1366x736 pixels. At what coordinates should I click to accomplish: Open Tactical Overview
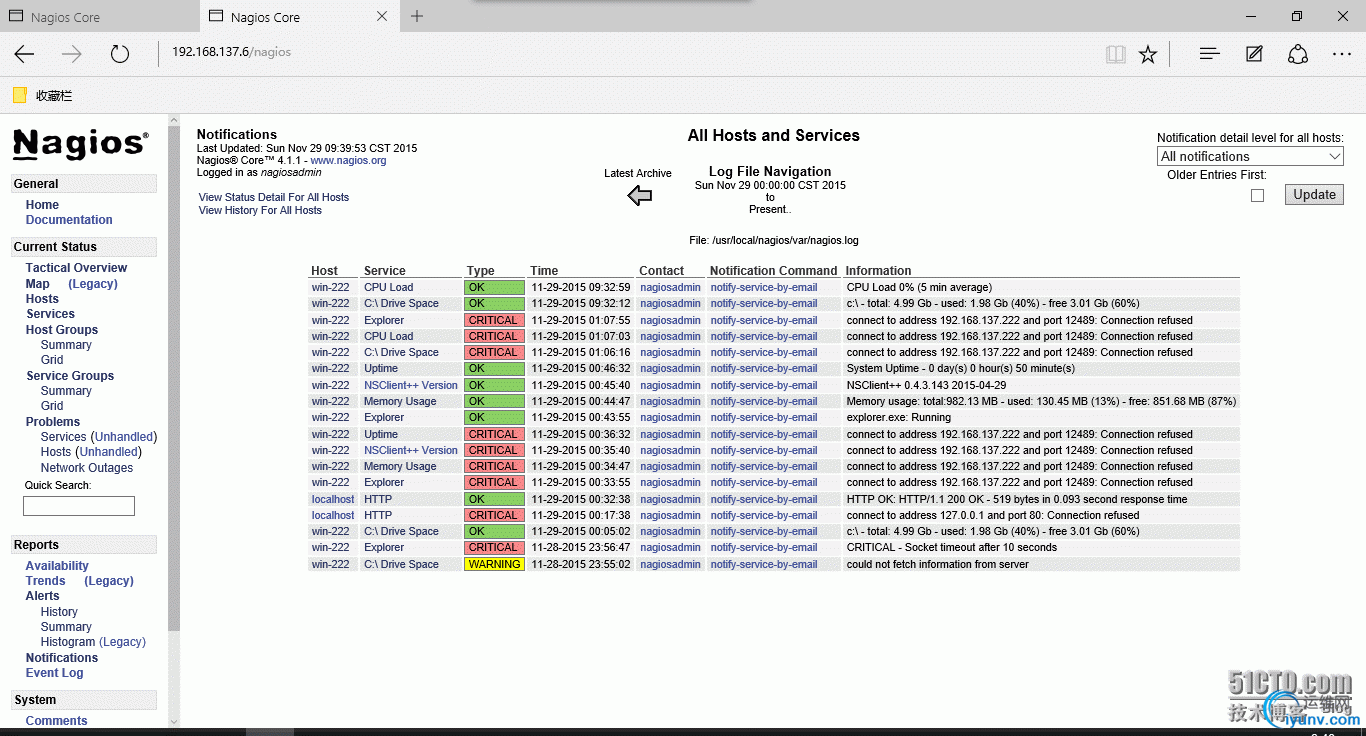pyautogui.click(x=76, y=268)
